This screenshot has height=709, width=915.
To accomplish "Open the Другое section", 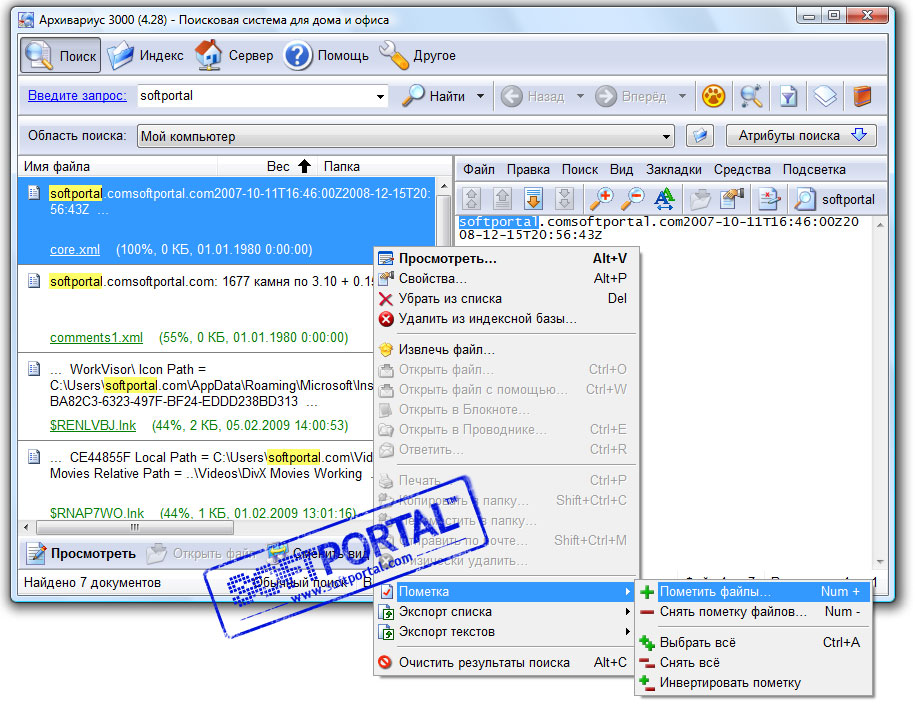I will pos(418,55).
